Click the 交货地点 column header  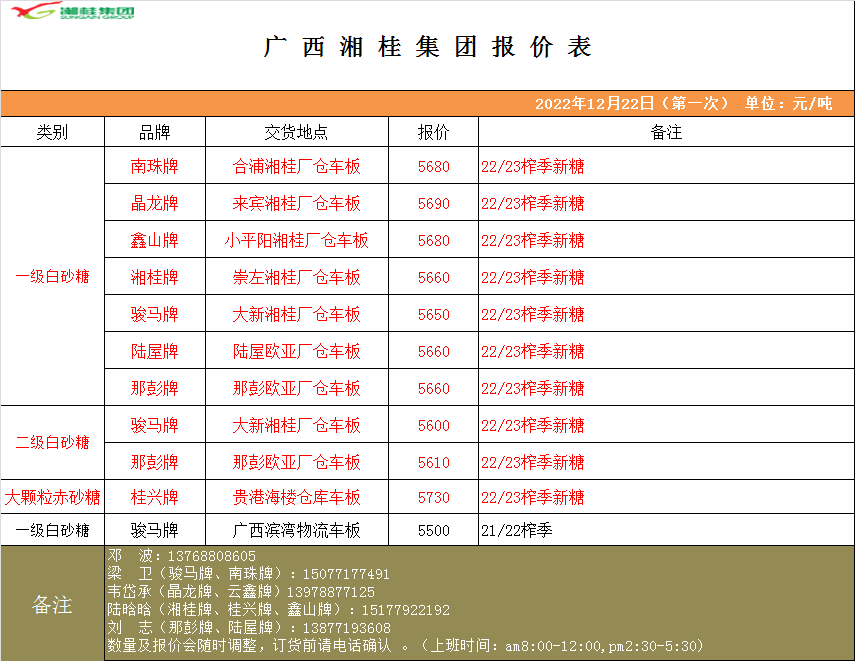click(x=296, y=132)
